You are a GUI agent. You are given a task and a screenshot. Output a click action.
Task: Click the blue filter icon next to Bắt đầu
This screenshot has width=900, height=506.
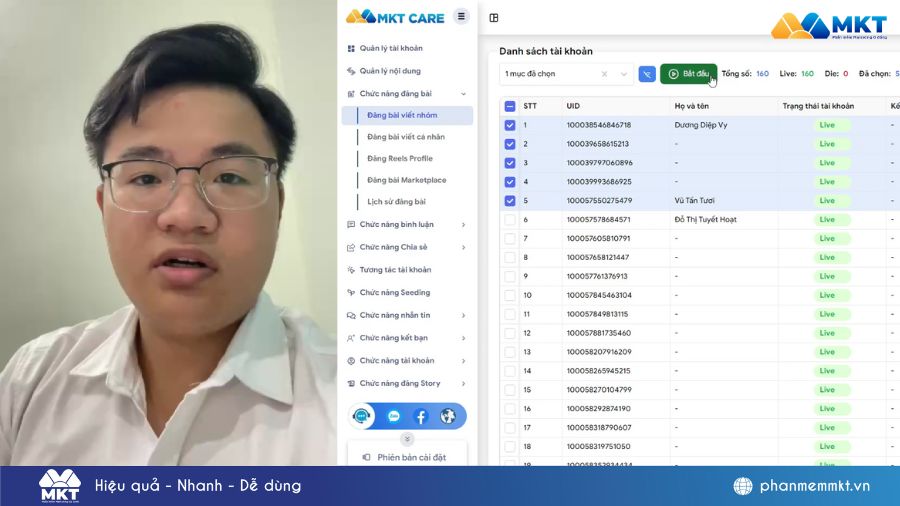[647, 74]
